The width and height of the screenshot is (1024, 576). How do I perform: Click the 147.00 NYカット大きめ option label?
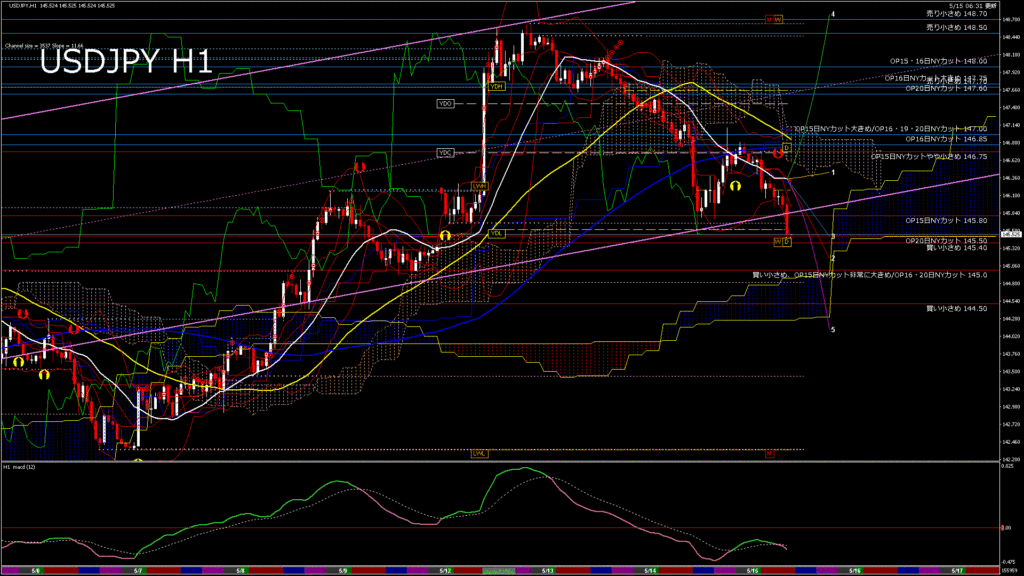tap(891, 129)
